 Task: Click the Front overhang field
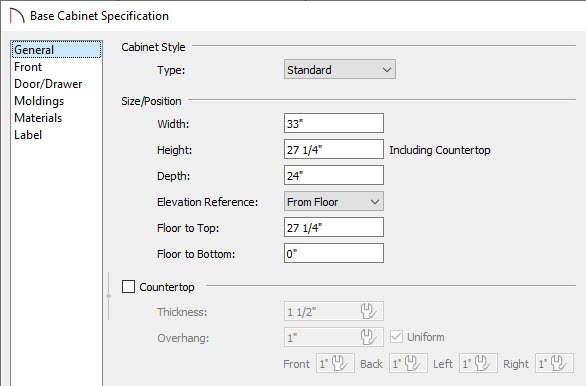point(335,363)
